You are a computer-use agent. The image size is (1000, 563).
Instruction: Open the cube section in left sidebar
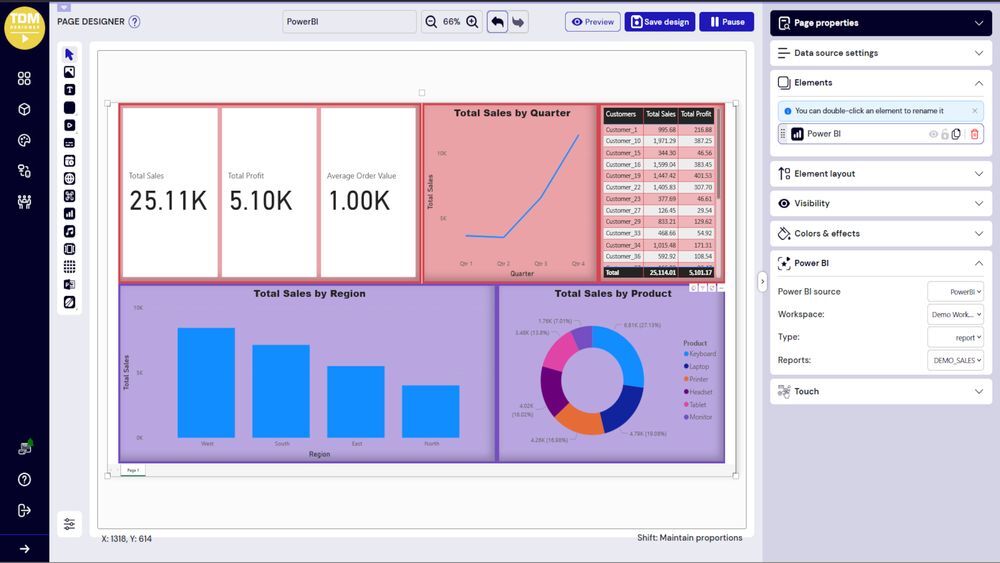coord(24,109)
